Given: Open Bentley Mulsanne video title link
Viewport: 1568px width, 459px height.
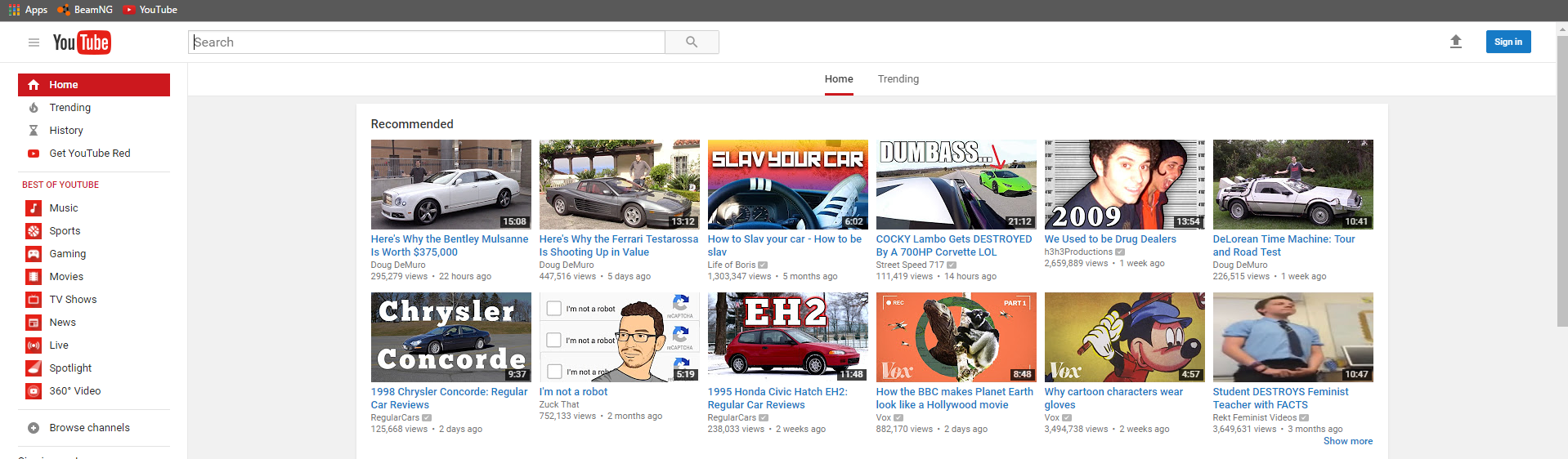Looking at the screenshot, I should (x=450, y=246).
